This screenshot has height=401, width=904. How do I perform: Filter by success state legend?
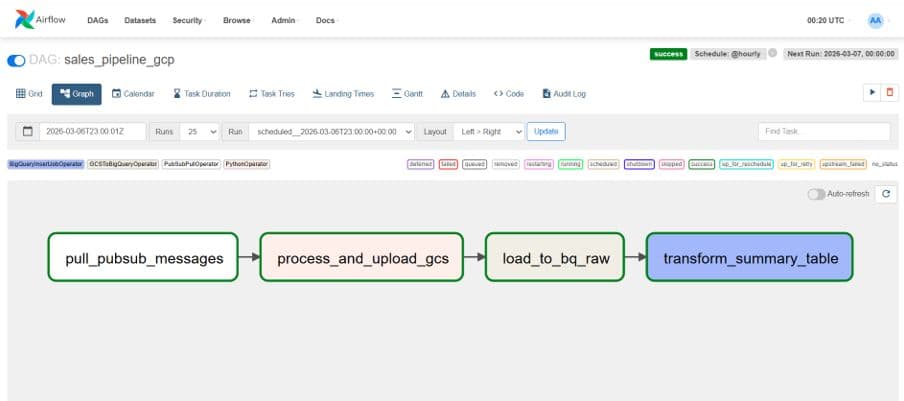pyautogui.click(x=702, y=164)
